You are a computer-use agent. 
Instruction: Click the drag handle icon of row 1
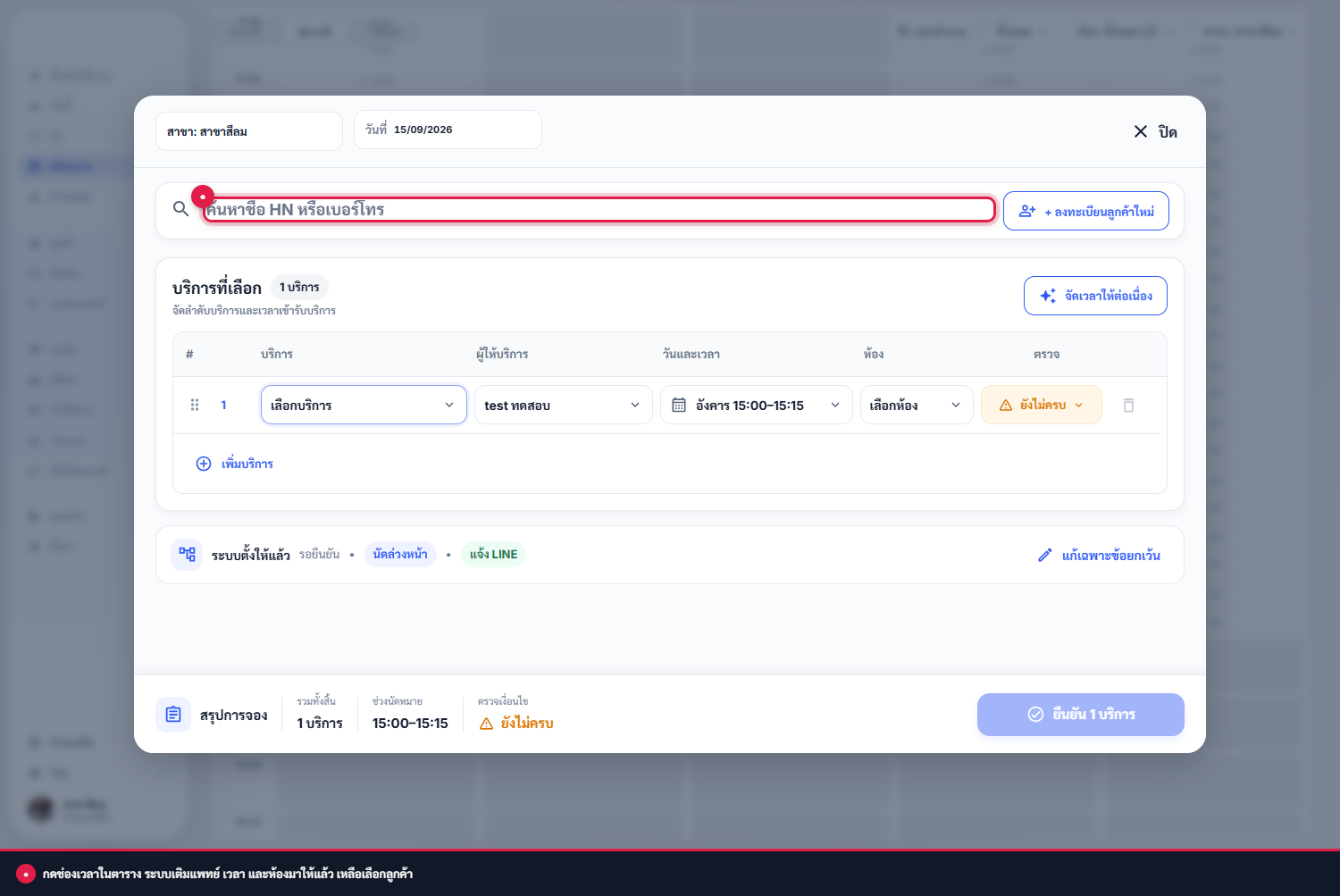pos(195,405)
